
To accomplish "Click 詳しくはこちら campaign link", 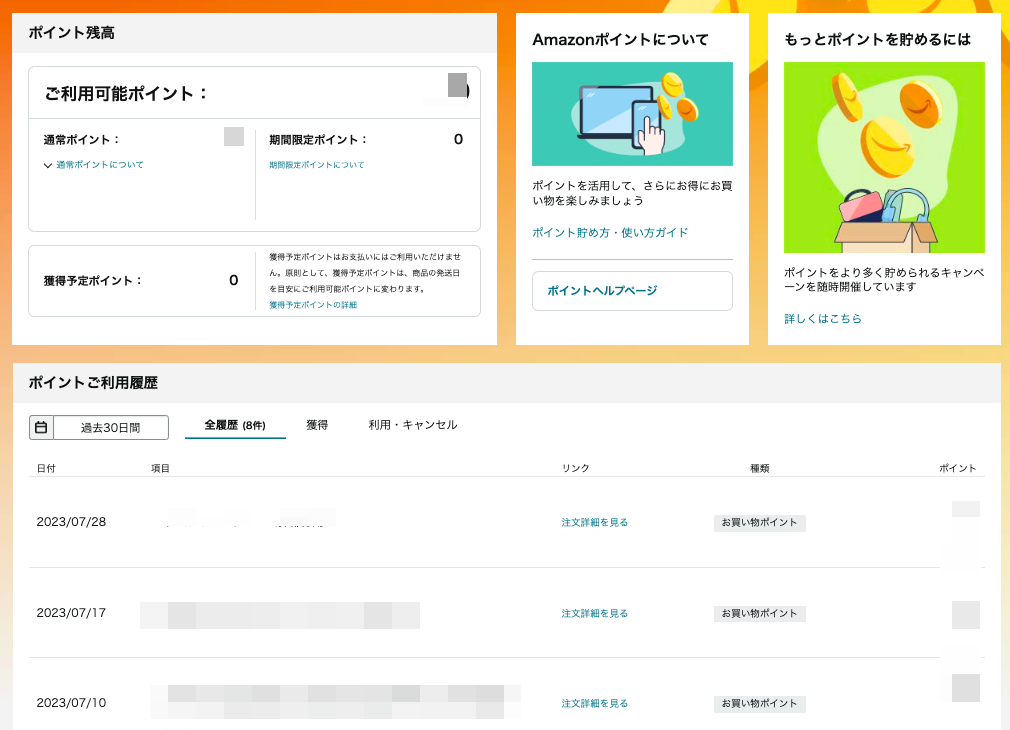I will pos(823,318).
